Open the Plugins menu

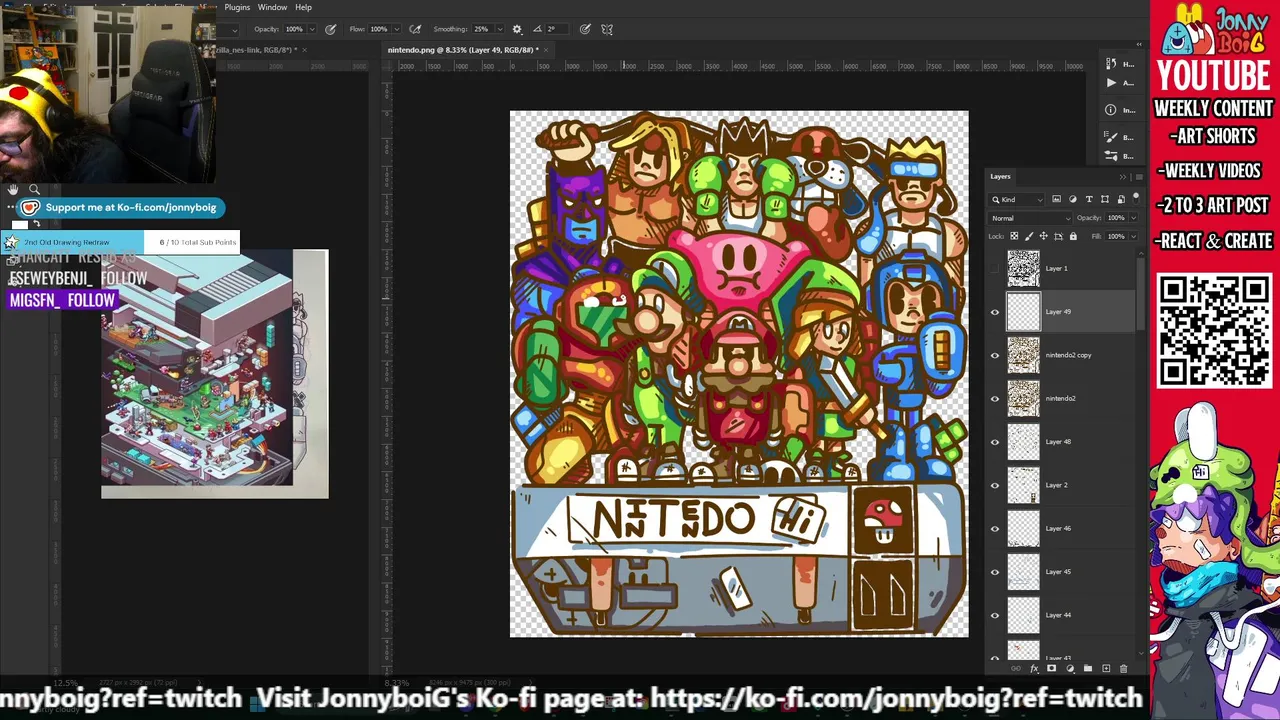coord(237,7)
